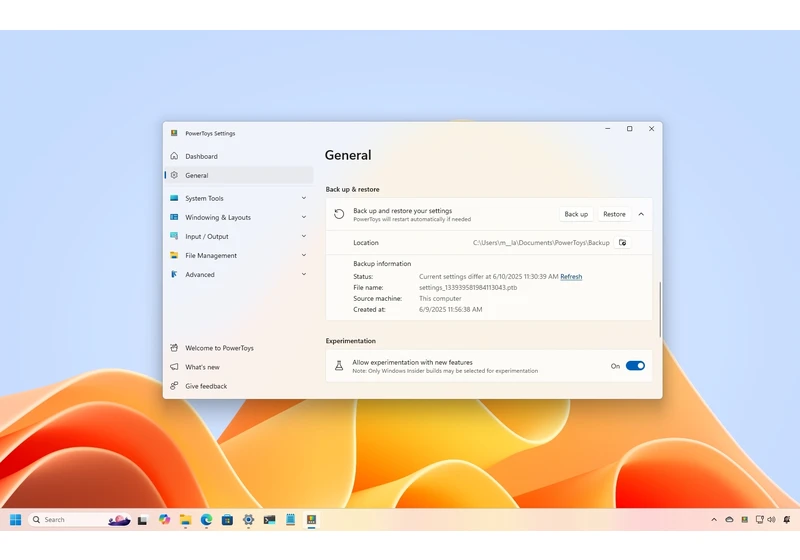
Task: Click the 'This computer' source machine value
Action: click(x=440, y=298)
